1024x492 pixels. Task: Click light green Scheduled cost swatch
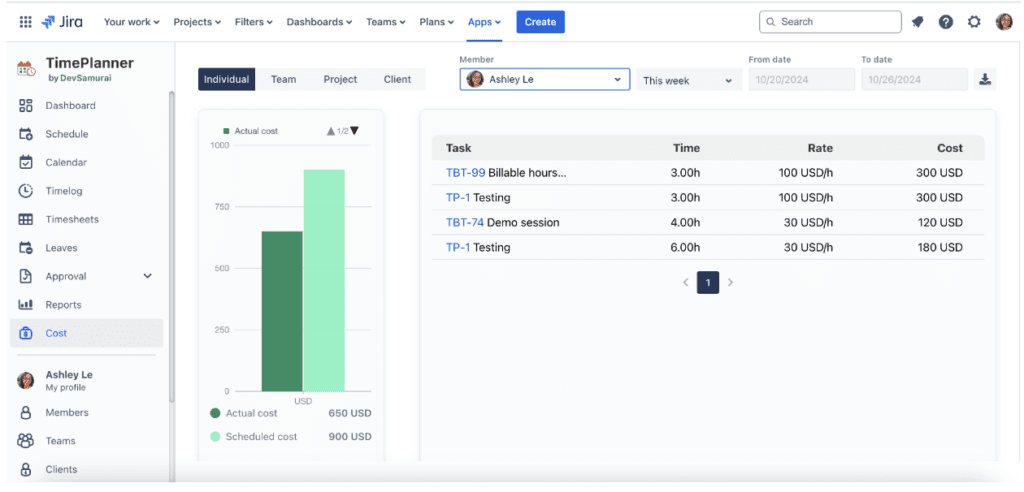click(215, 436)
